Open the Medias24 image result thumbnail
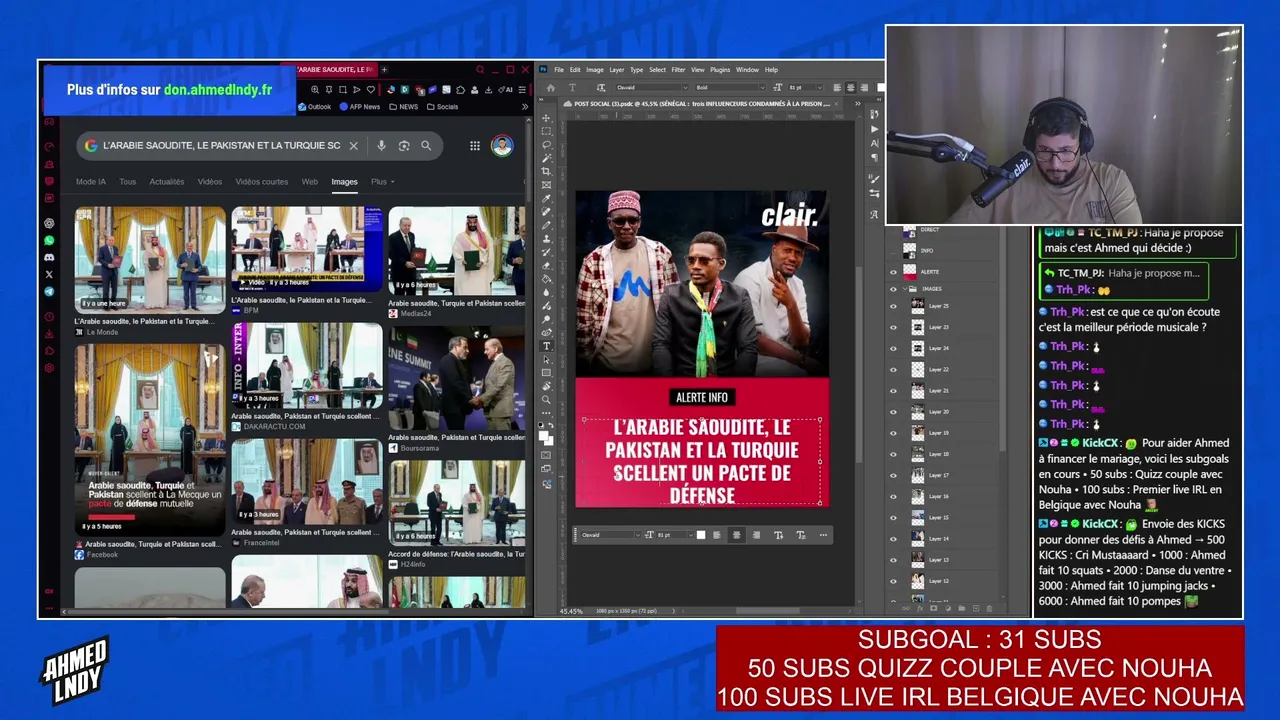 [456, 252]
